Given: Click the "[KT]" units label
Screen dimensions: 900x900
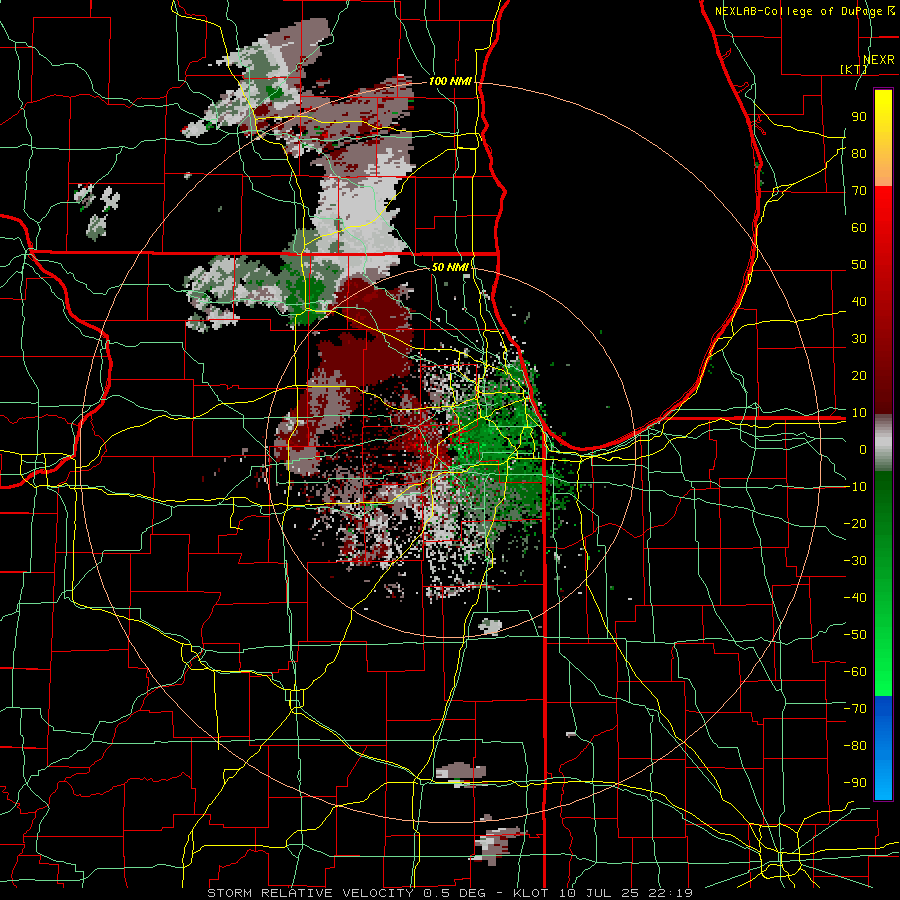Looking at the screenshot, I should [x=854, y=69].
